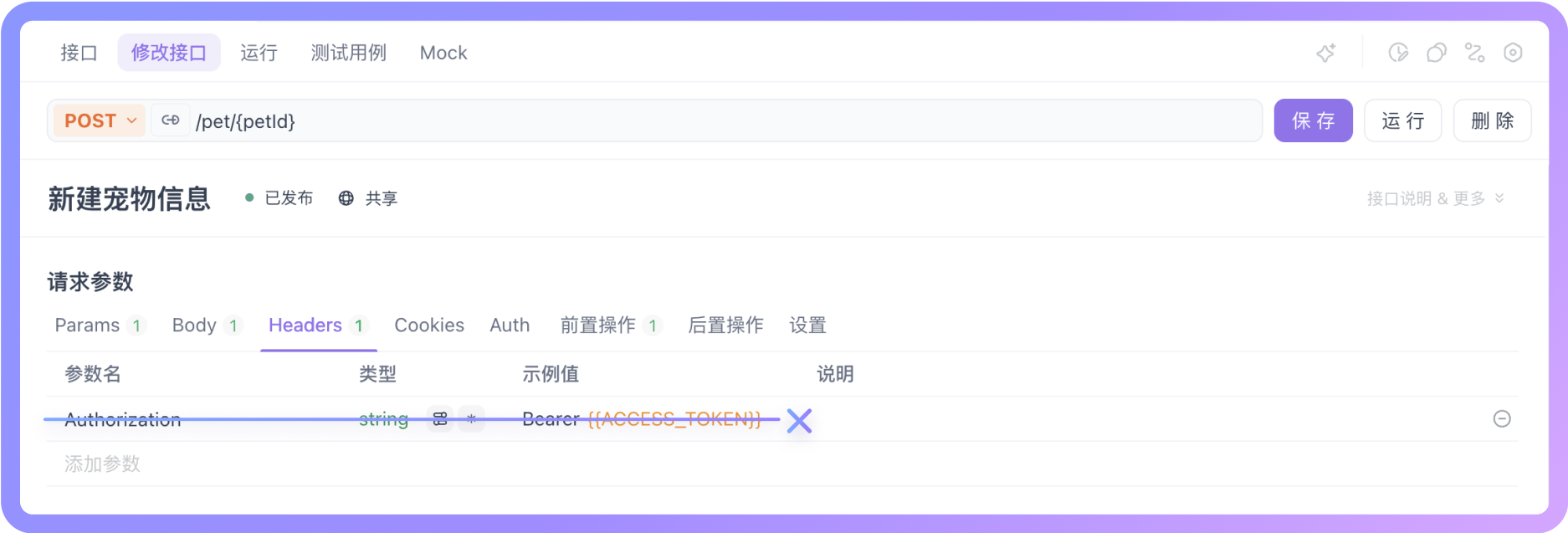Open the POST method dropdown
The height and width of the screenshot is (533, 1568).
[x=100, y=120]
